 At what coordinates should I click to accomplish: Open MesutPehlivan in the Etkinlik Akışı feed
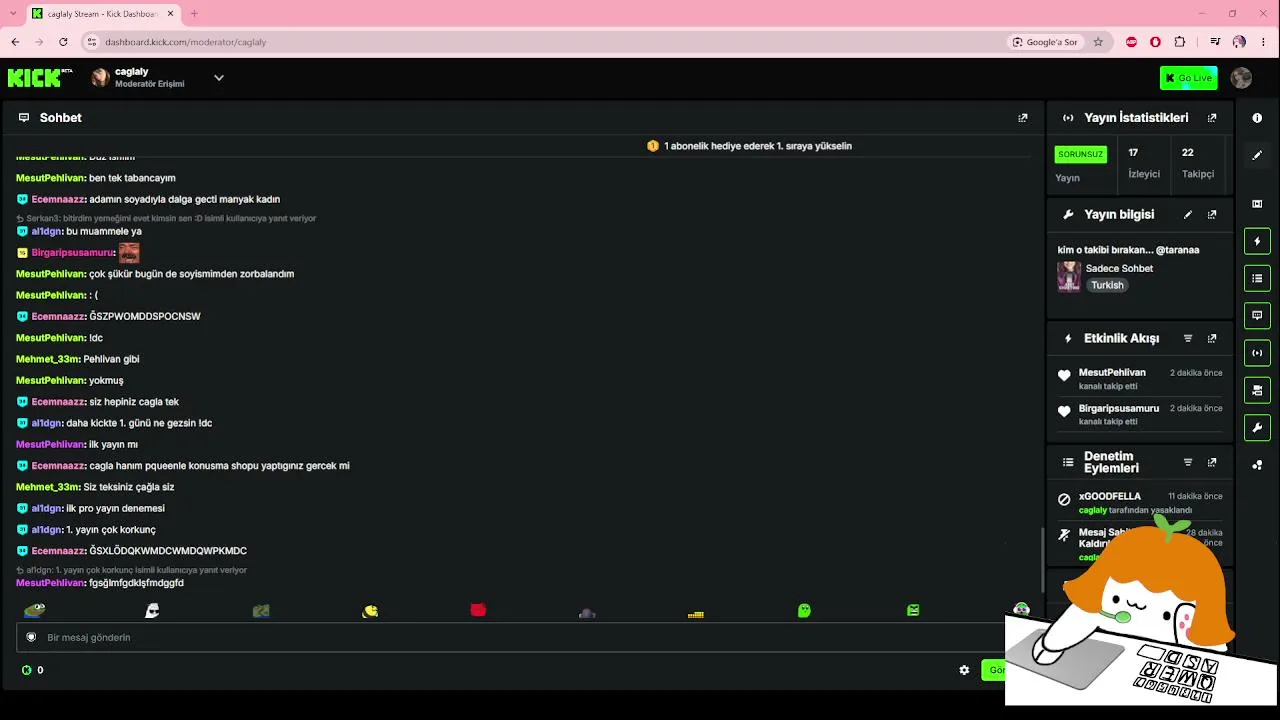1112,372
